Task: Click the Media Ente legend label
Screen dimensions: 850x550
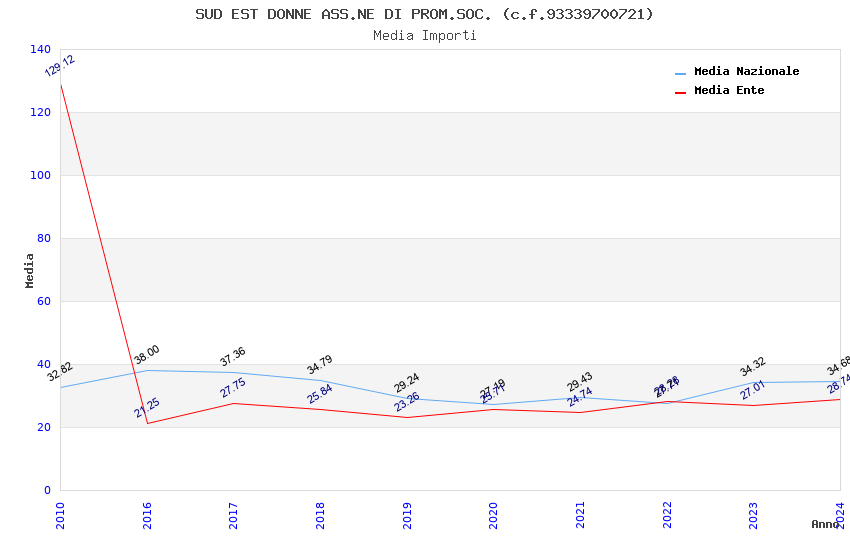Action: coord(729,90)
